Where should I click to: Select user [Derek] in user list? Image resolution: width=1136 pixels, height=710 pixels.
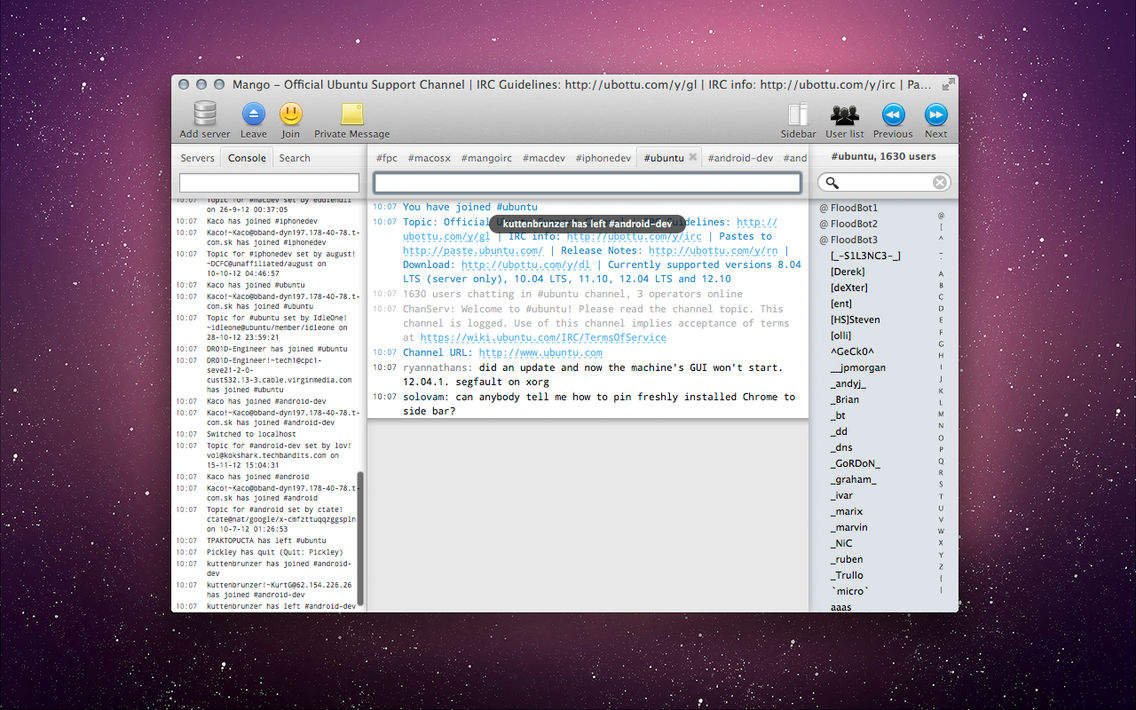(848, 272)
